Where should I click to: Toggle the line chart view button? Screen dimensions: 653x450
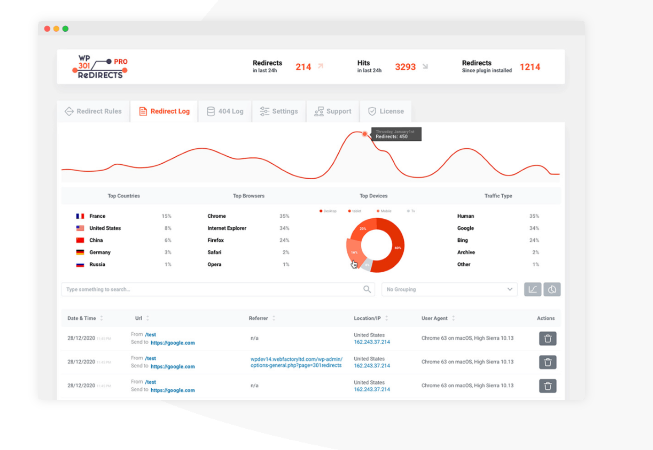[x=533, y=289]
